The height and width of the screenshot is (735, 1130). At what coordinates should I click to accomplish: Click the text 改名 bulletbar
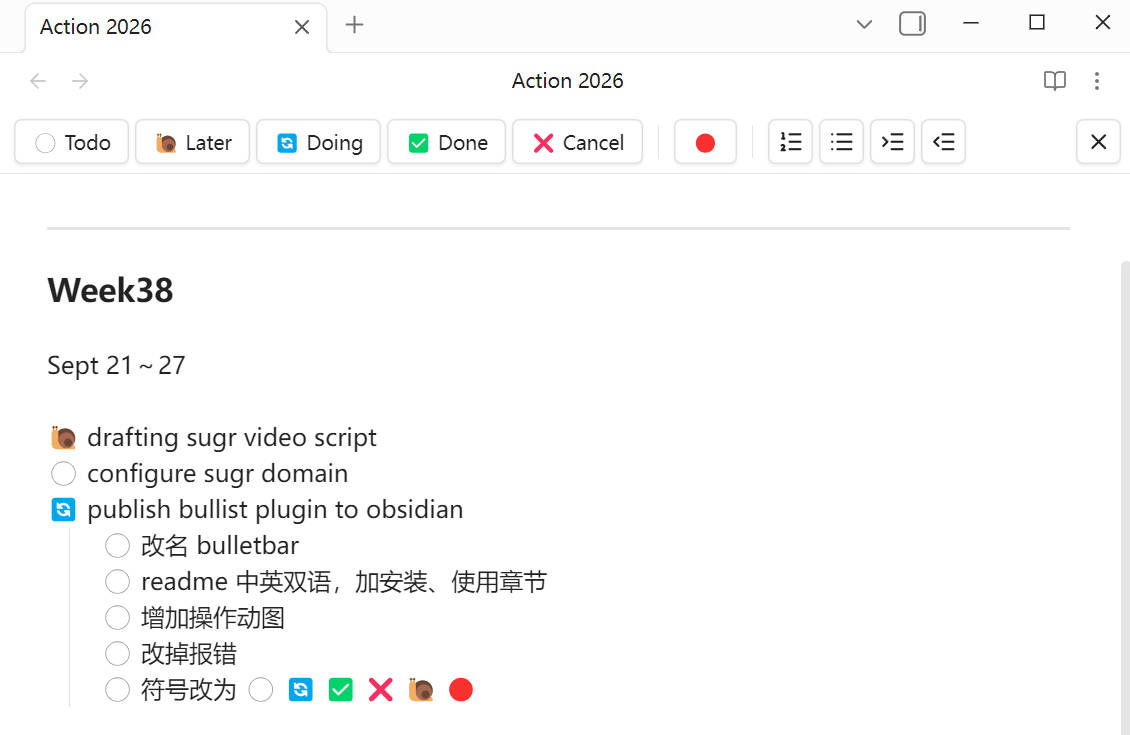click(x=220, y=545)
